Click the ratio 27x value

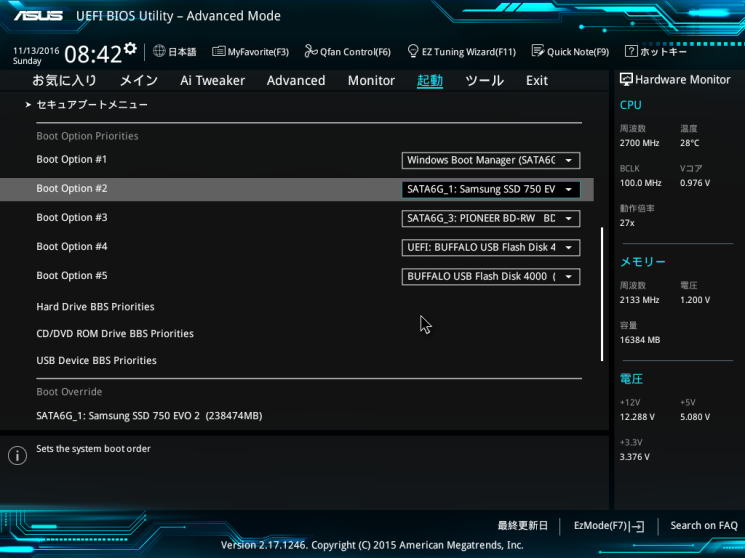[x=627, y=223]
